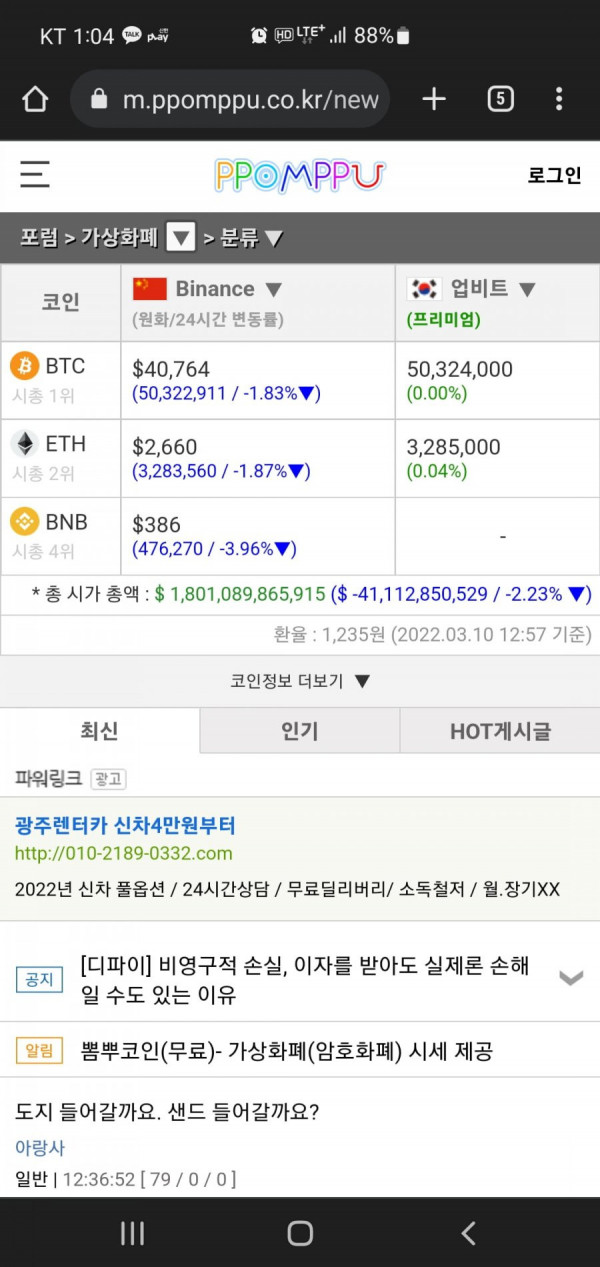Tap the Ethereum ETH coin icon
This screenshot has height=1267, width=600.
pyautogui.click(x=25, y=443)
